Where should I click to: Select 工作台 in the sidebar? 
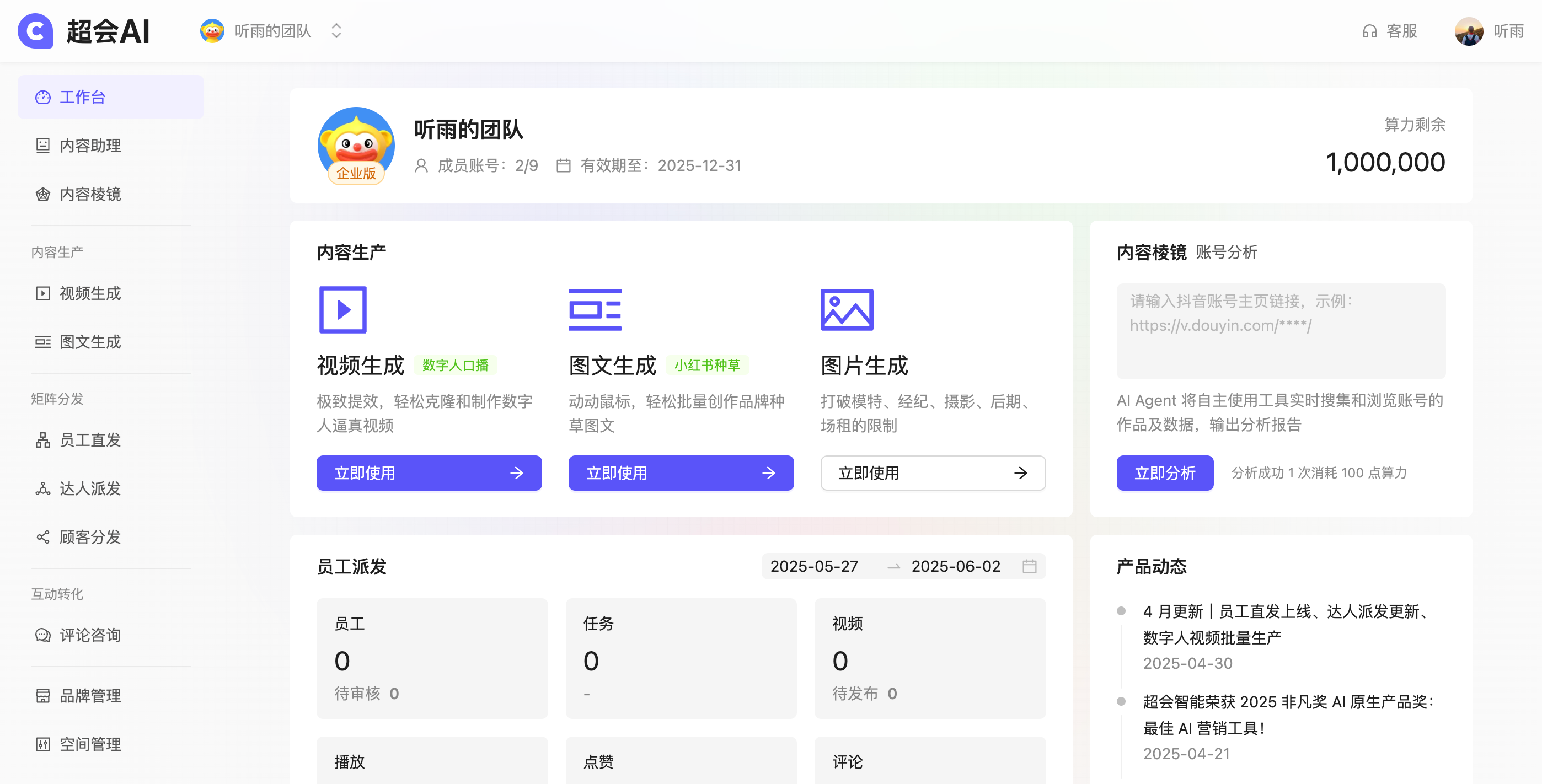coord(111,97)
